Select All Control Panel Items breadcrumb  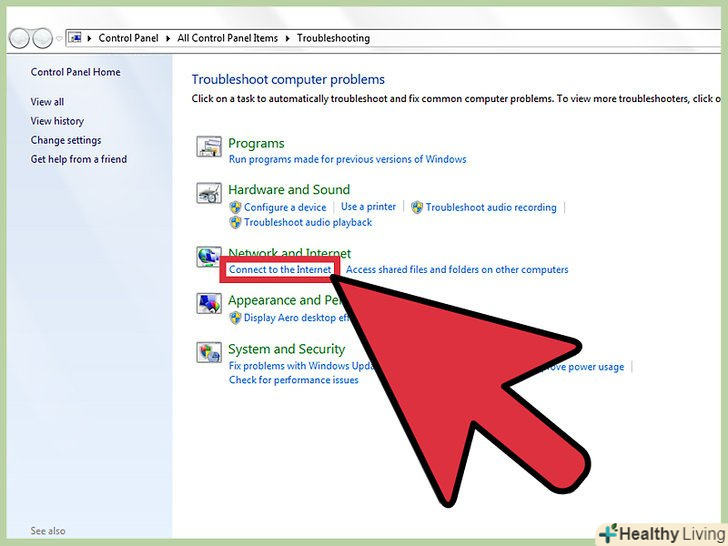click(228, 38)
